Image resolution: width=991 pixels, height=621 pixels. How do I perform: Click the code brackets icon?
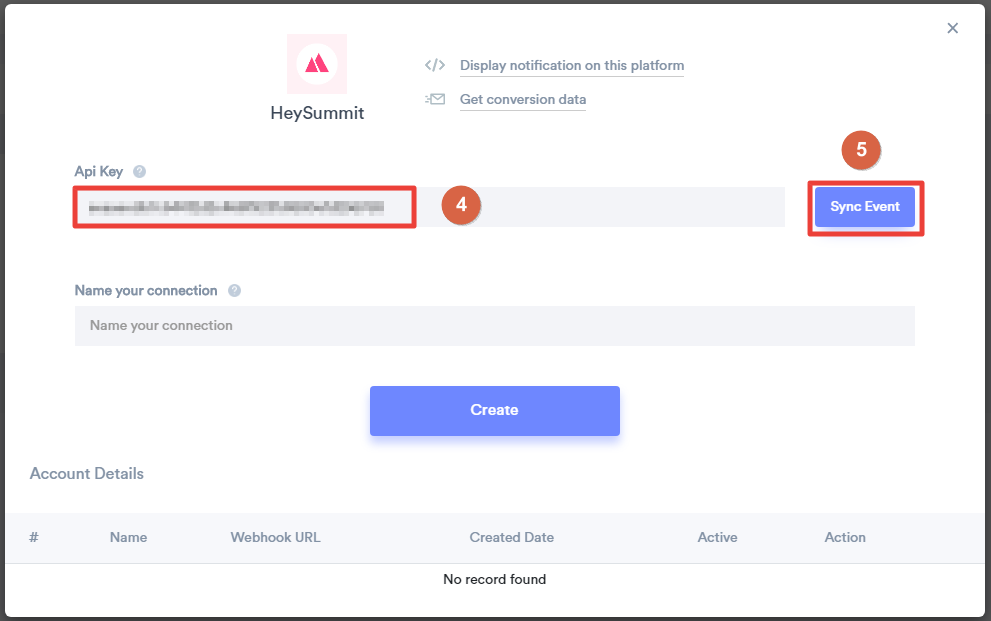(x=435, y=65)
